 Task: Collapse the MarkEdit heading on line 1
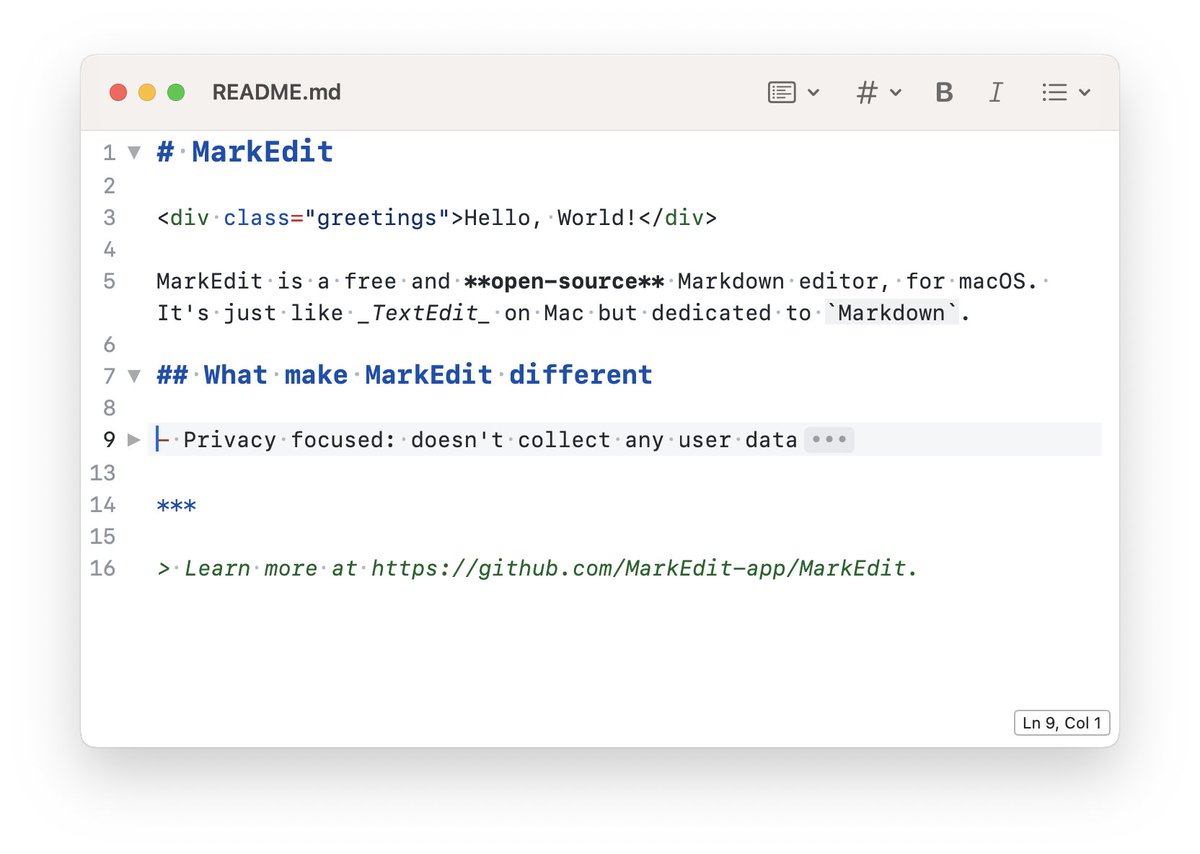click(134, 153)
